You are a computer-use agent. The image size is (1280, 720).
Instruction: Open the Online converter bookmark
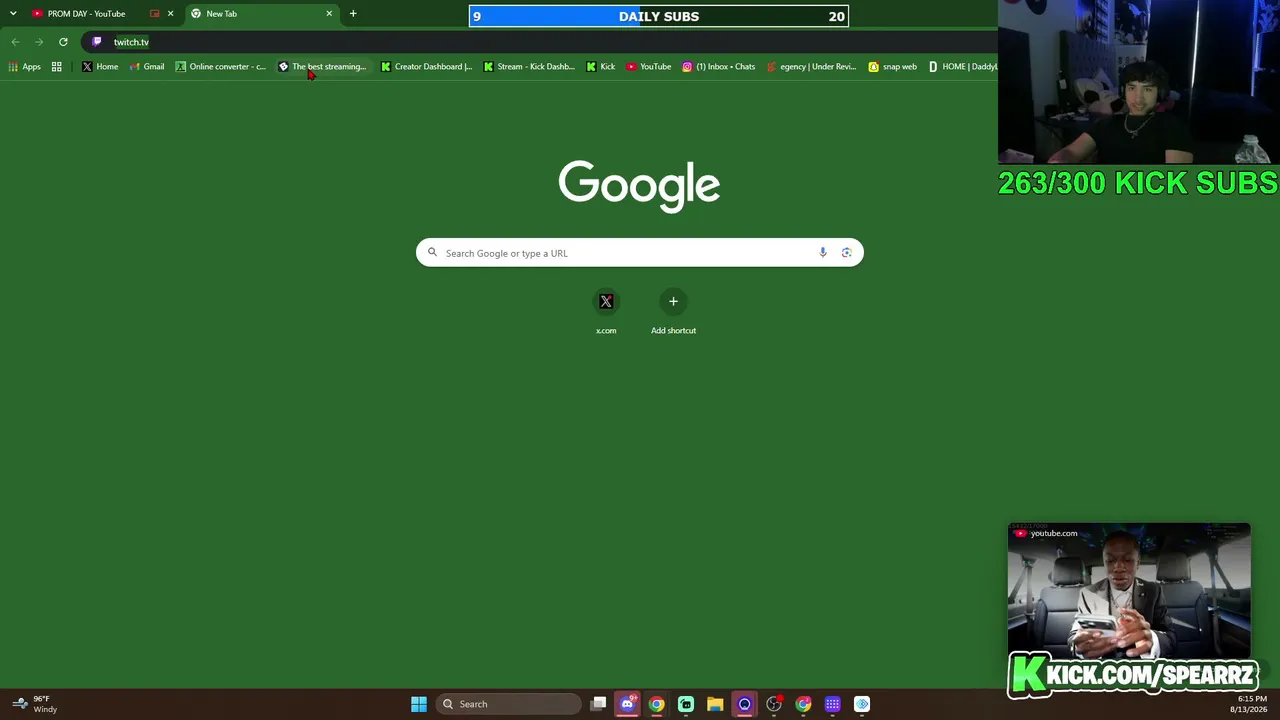click(x=221, y=67)
